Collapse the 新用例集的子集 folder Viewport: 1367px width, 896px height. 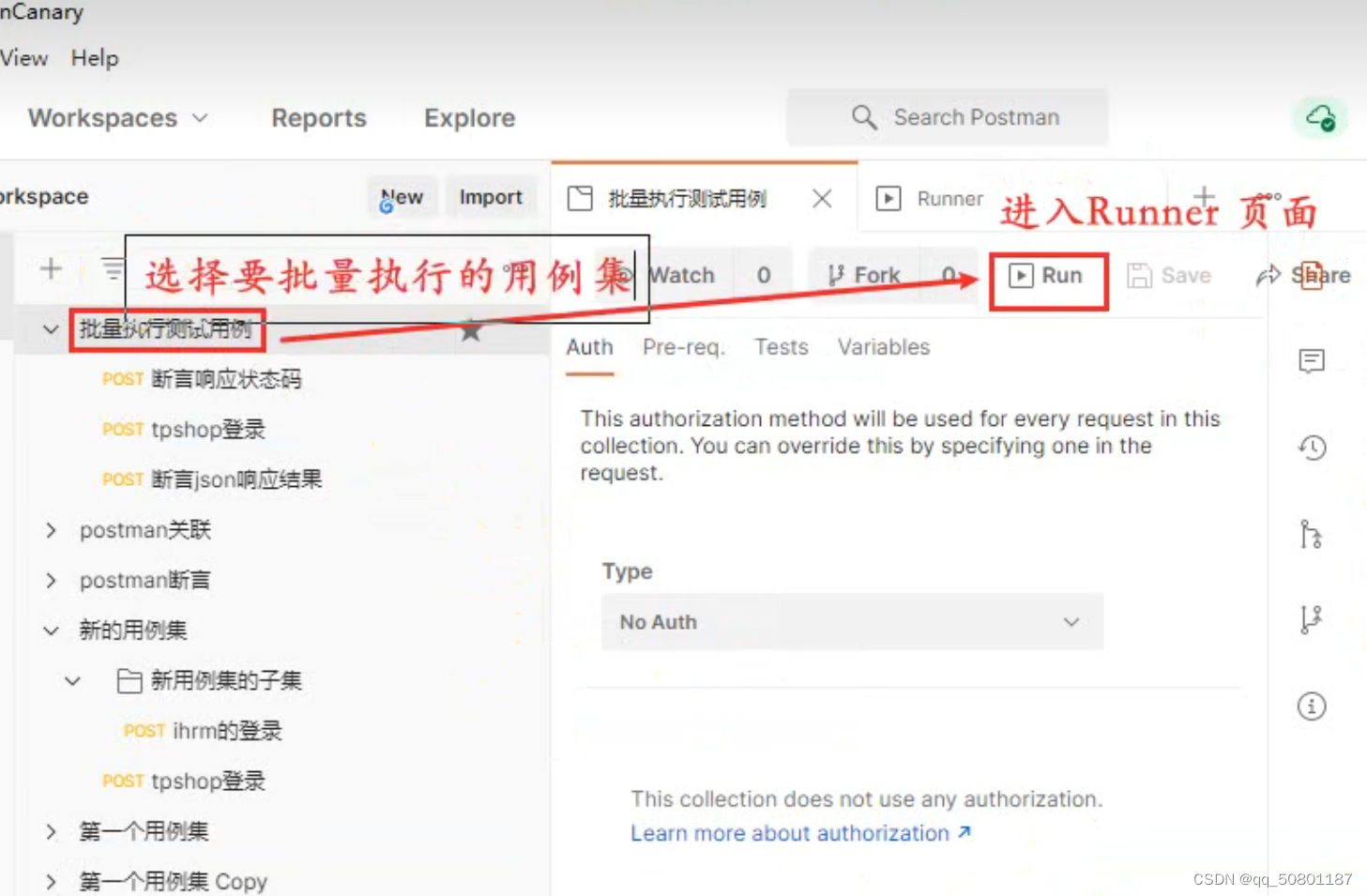coord(72,681)
